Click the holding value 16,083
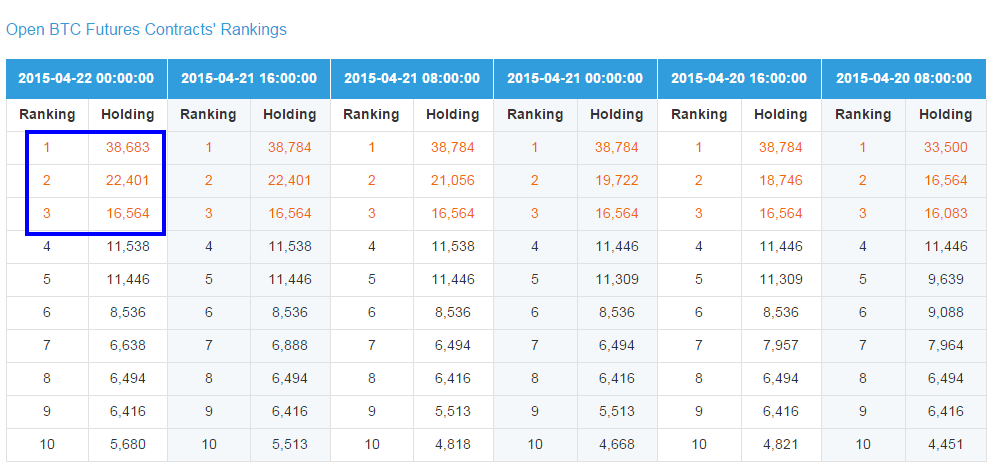This screenshot has height=466, width=994. (x=945, y=214)
